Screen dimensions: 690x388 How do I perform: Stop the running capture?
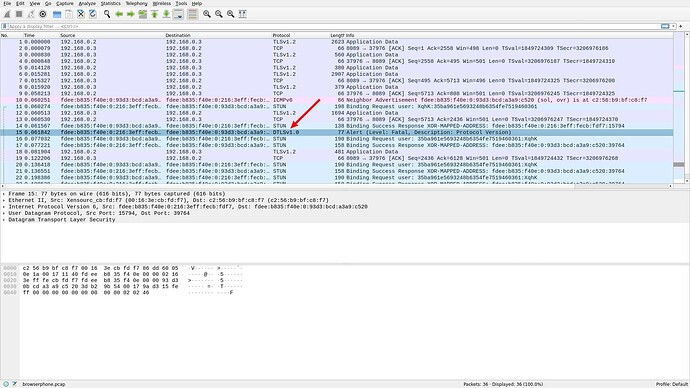(19, 14)
